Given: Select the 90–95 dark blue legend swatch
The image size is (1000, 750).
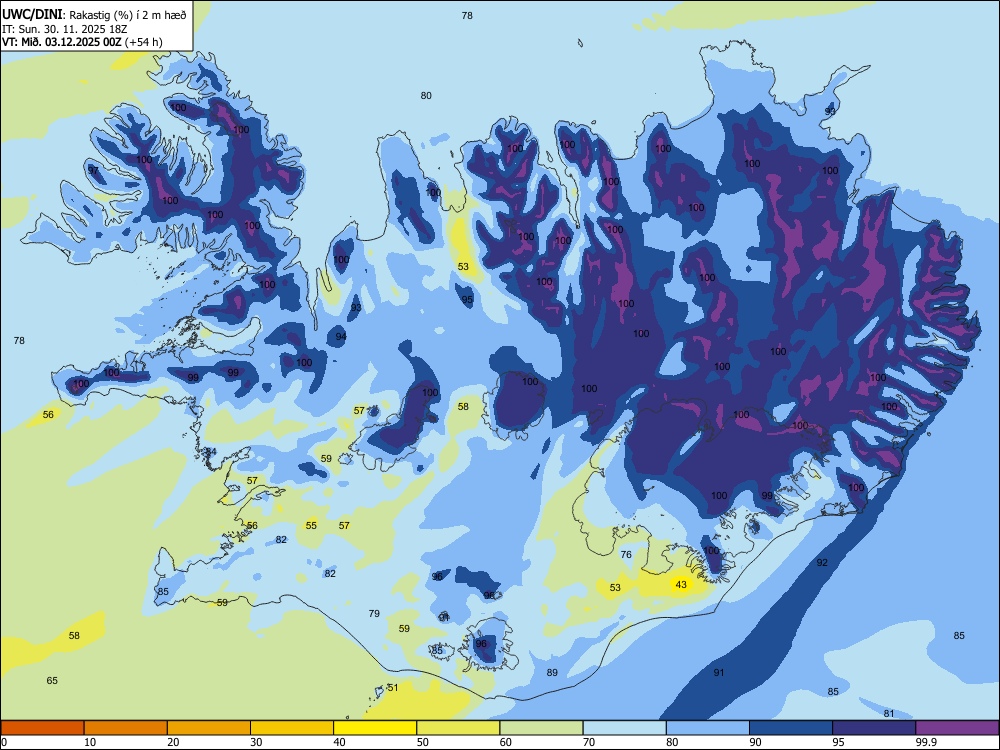Looking at the screenshot, I should click(791, 728).
